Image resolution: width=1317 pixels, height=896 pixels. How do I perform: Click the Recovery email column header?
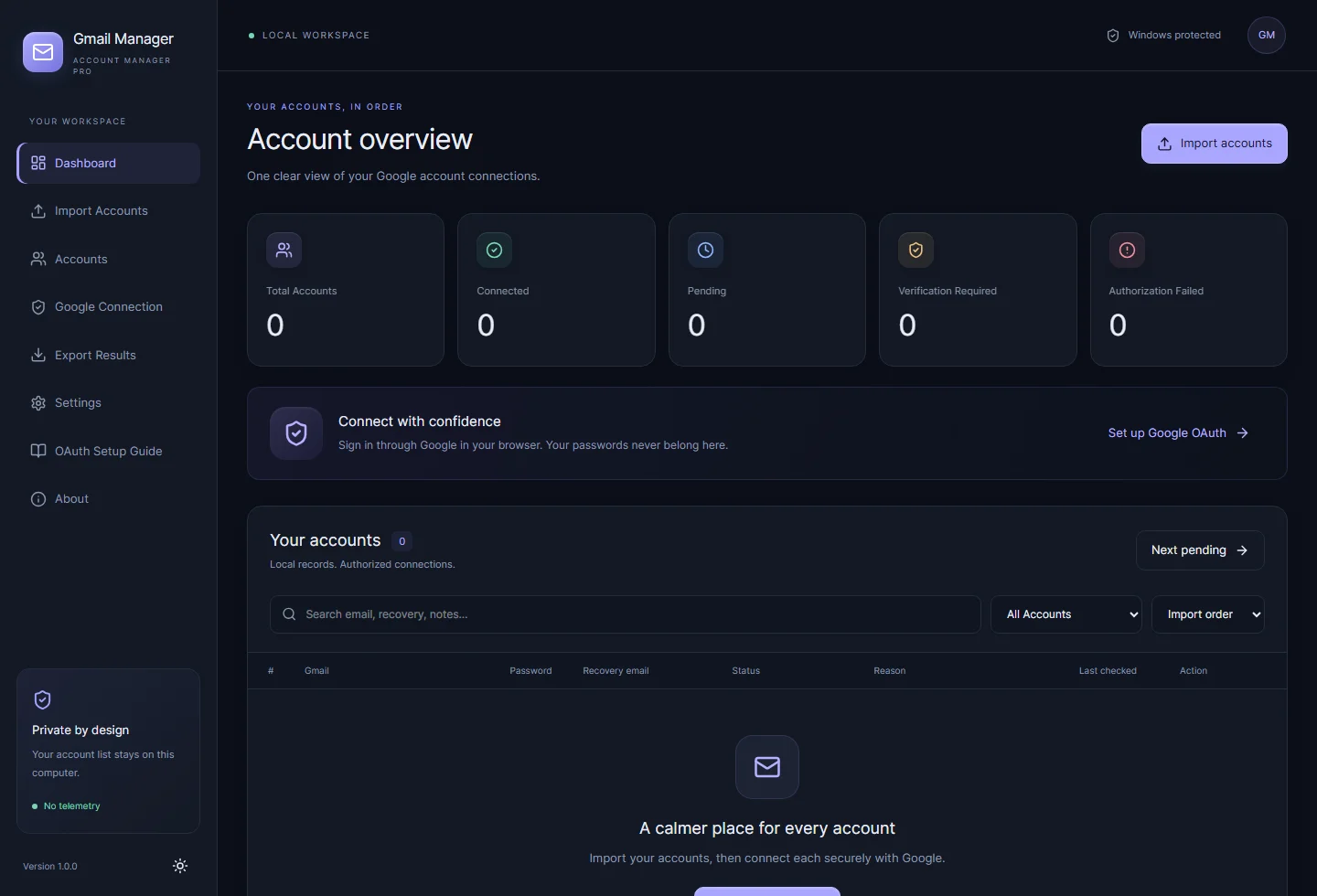coord(616,671)
